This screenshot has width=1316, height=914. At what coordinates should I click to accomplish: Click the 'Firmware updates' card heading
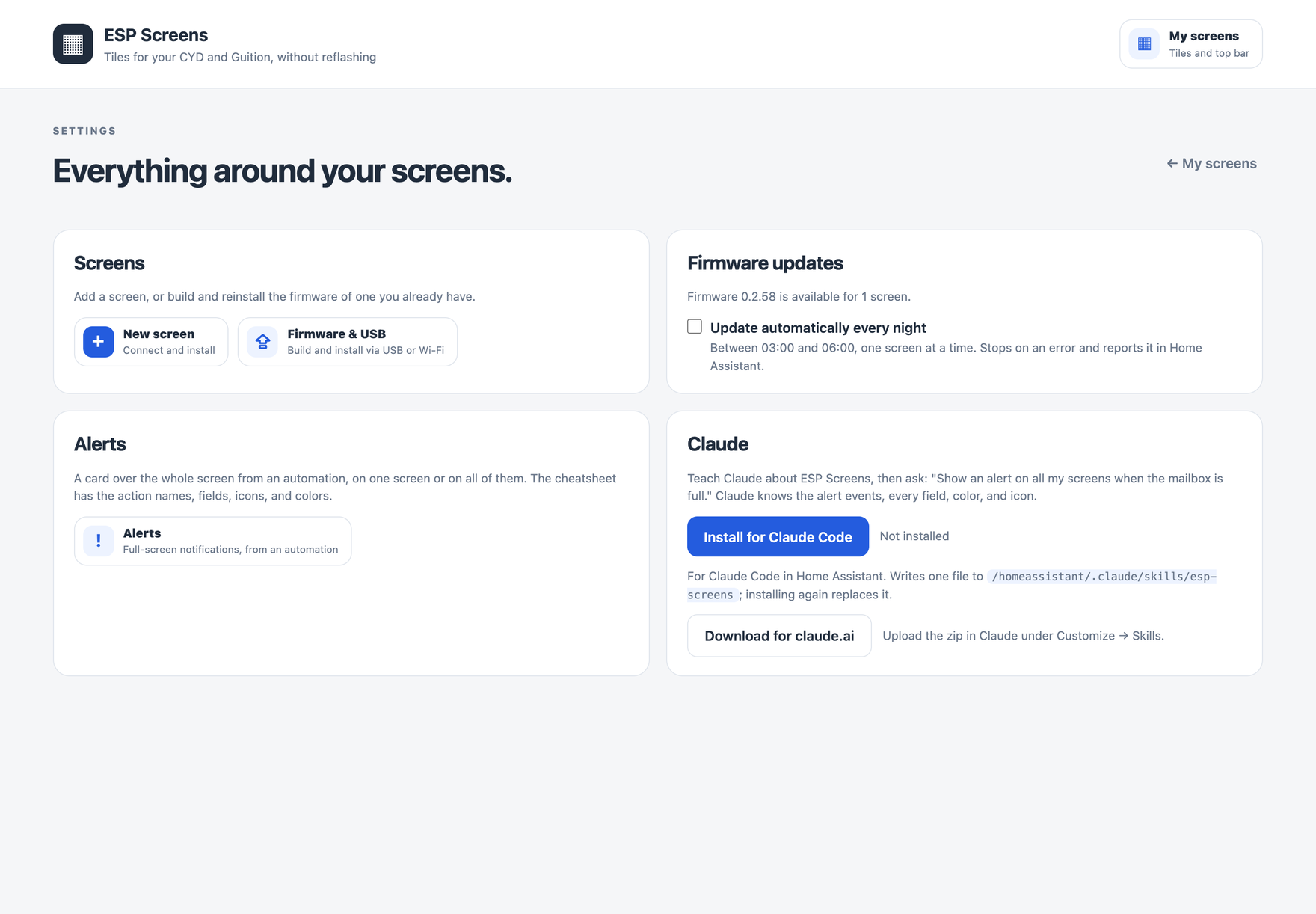[x=765, y=263]
